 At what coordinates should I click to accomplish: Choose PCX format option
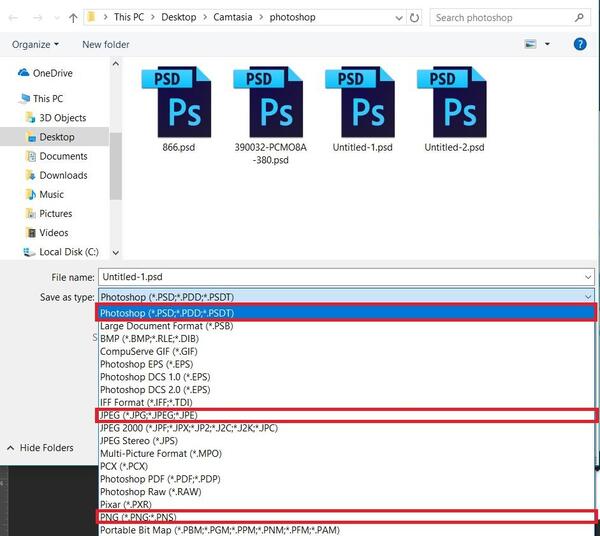click(346, 466)
